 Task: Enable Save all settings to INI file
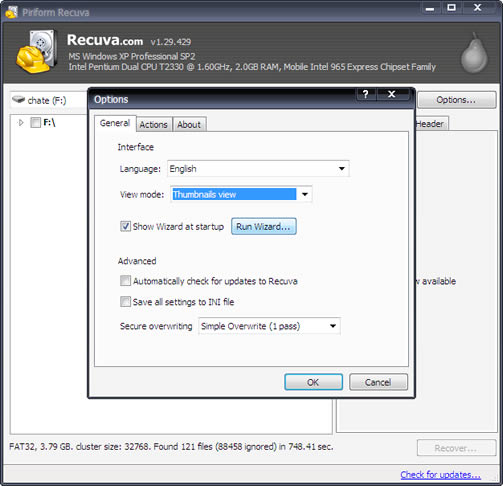pos(125,302)
